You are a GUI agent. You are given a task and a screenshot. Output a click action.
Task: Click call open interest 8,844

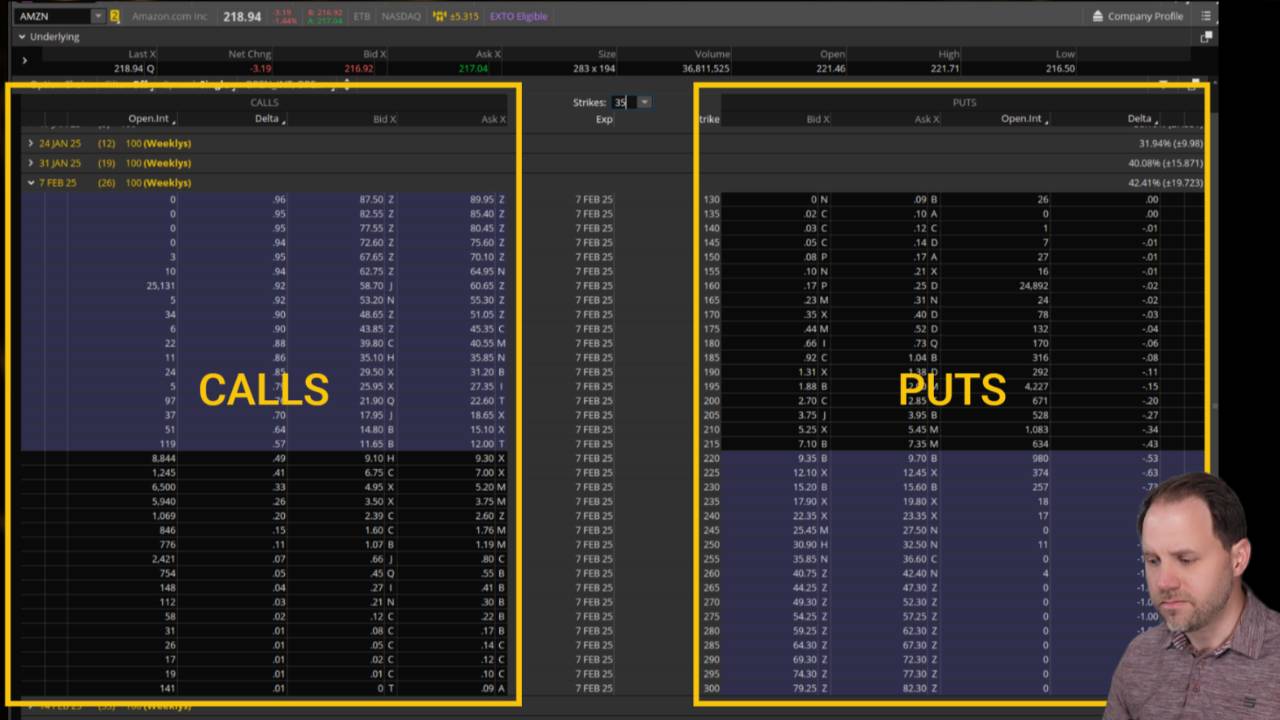click(x=164, y=459)
